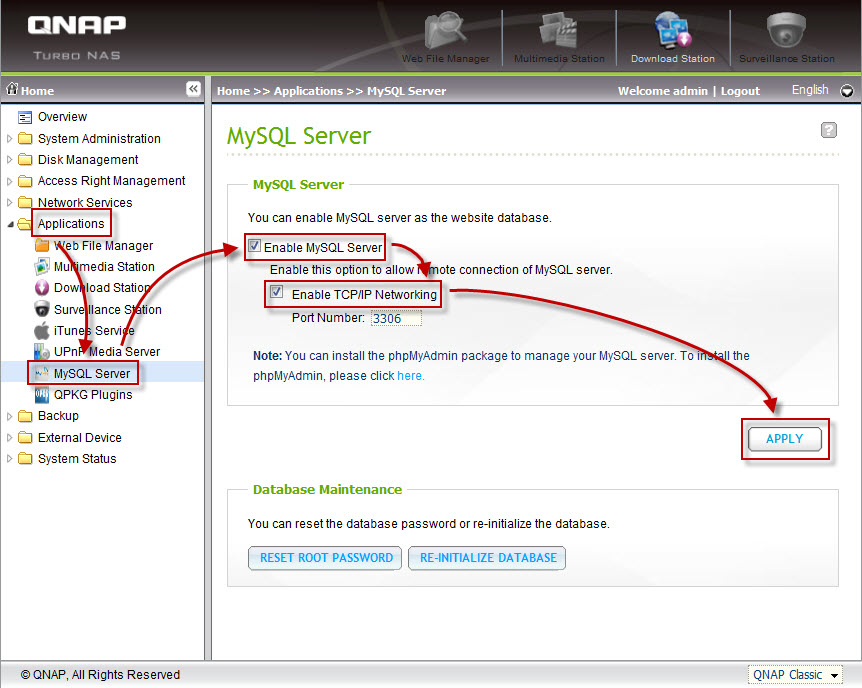Click the iTunes Service apple icon
Viewport: 862px width, 688px height.
pyautogui.click(x=42, y=331)
